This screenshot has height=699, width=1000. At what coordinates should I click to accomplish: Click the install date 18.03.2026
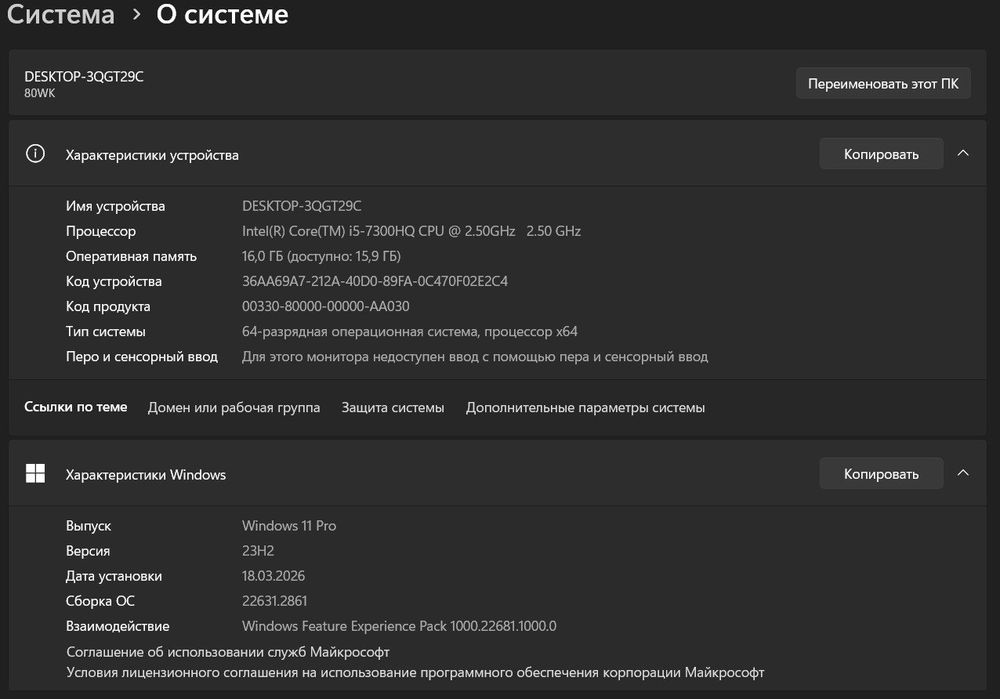pyautogui.click(x=274, y=576)
